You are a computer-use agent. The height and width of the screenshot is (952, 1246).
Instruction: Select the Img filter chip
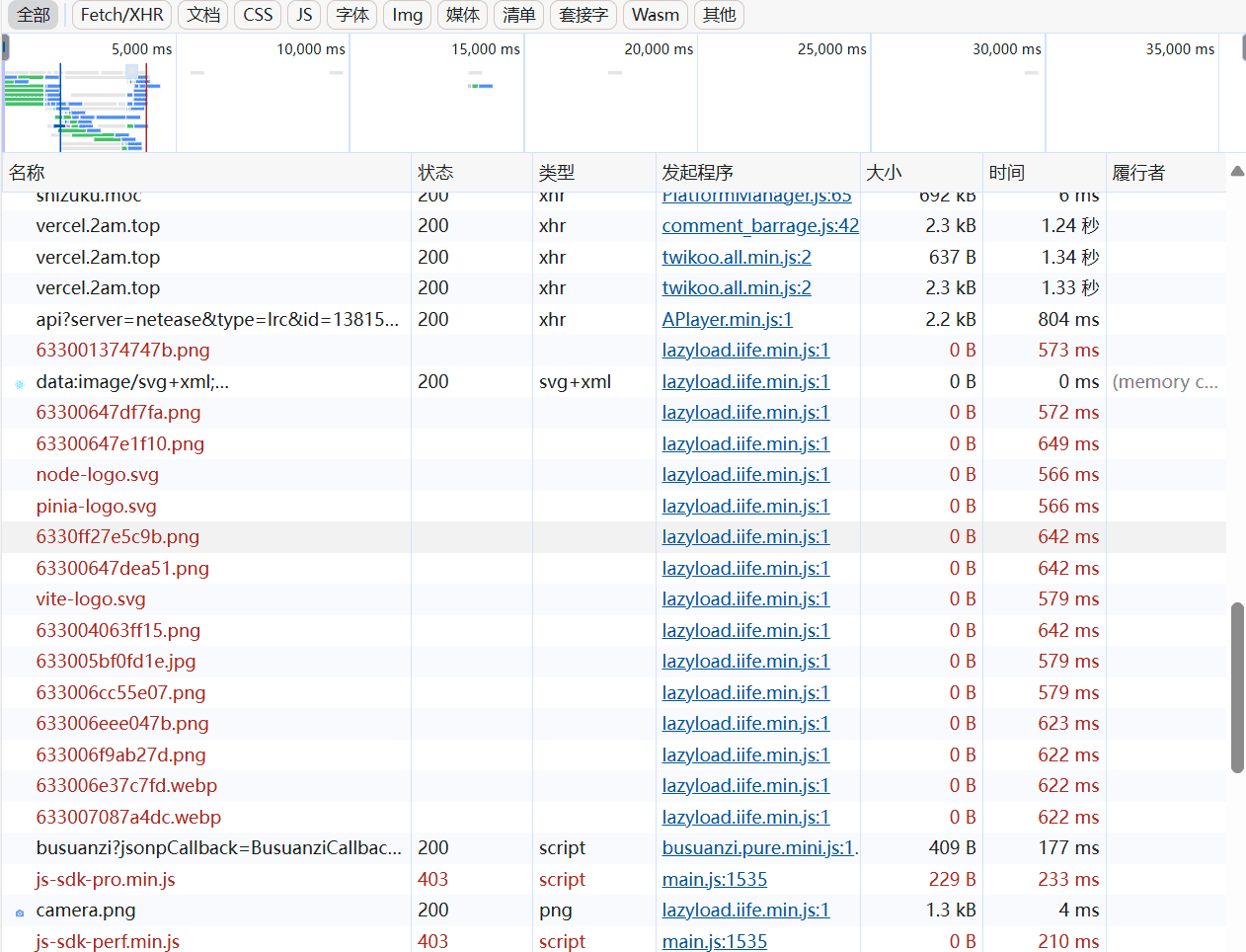tap(407, 15)
